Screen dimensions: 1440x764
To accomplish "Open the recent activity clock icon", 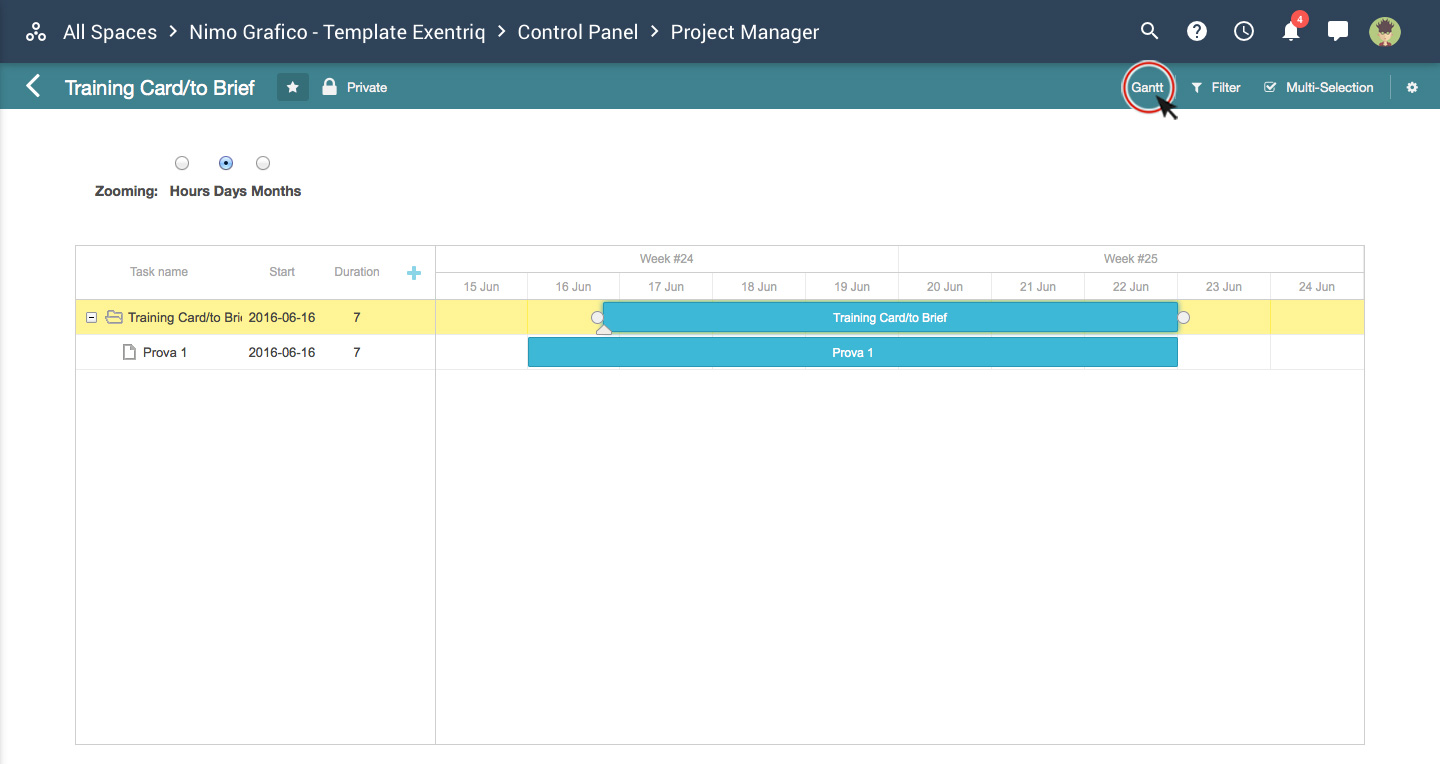I will coord(1244,31).
